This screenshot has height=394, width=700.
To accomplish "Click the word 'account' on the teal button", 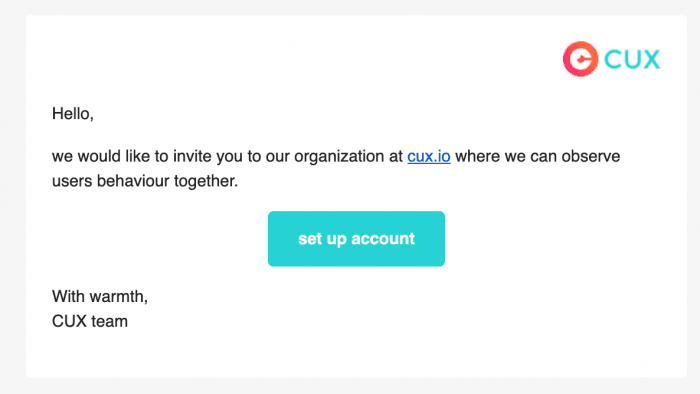I will (x=383, y=239).
